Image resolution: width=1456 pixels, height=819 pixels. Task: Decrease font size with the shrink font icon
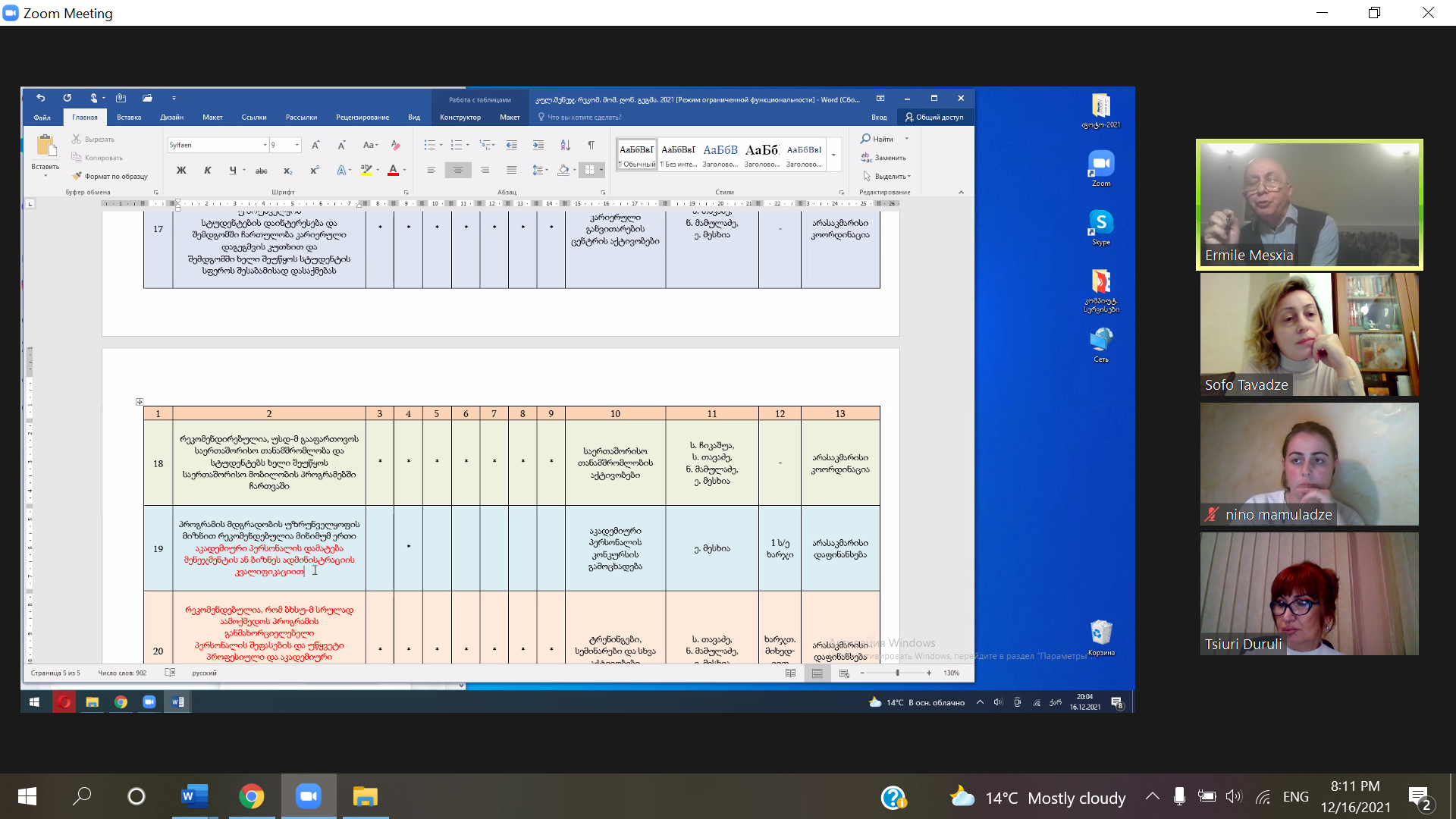click(341, 145)
